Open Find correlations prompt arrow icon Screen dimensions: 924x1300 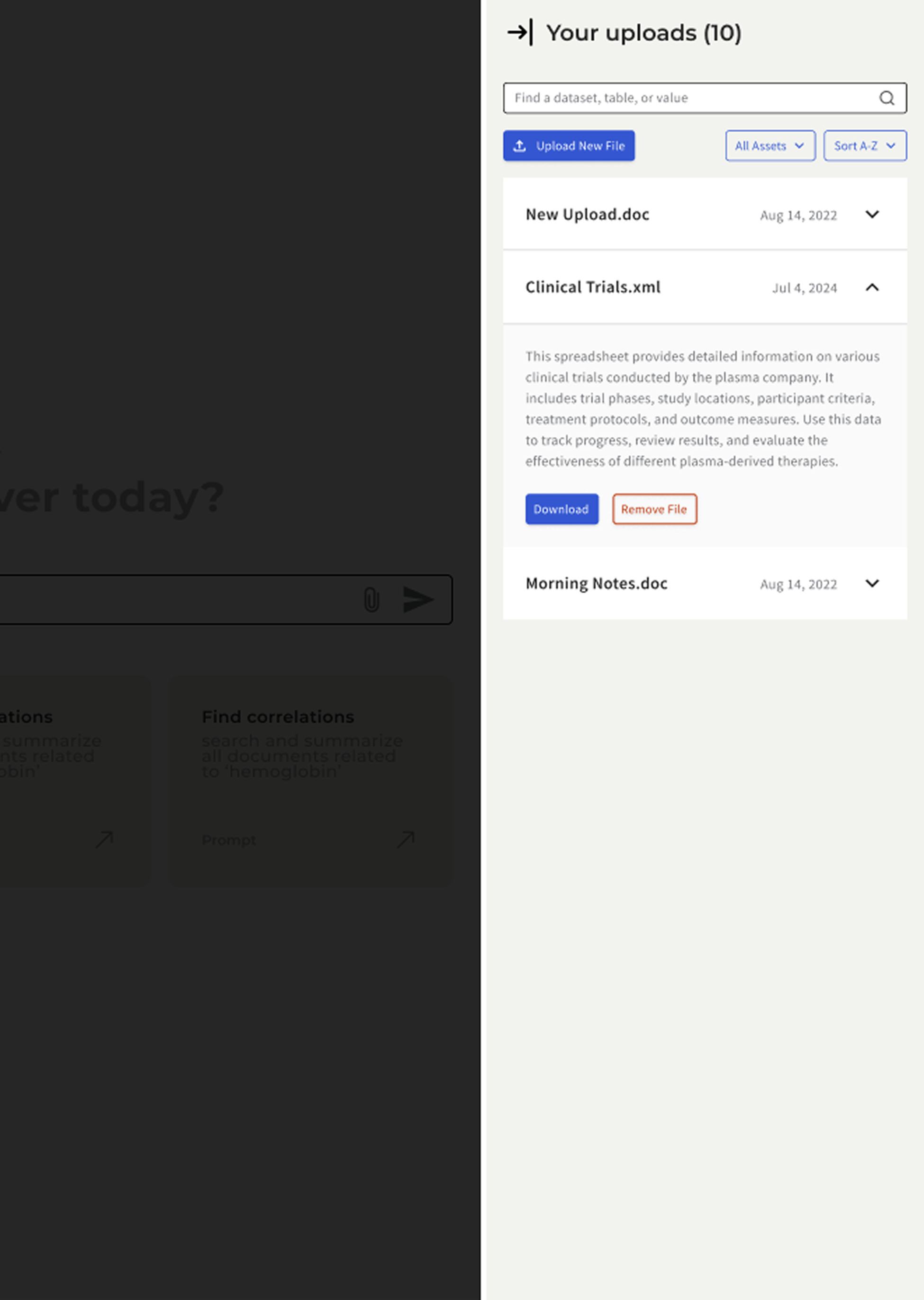click(406, 839)
